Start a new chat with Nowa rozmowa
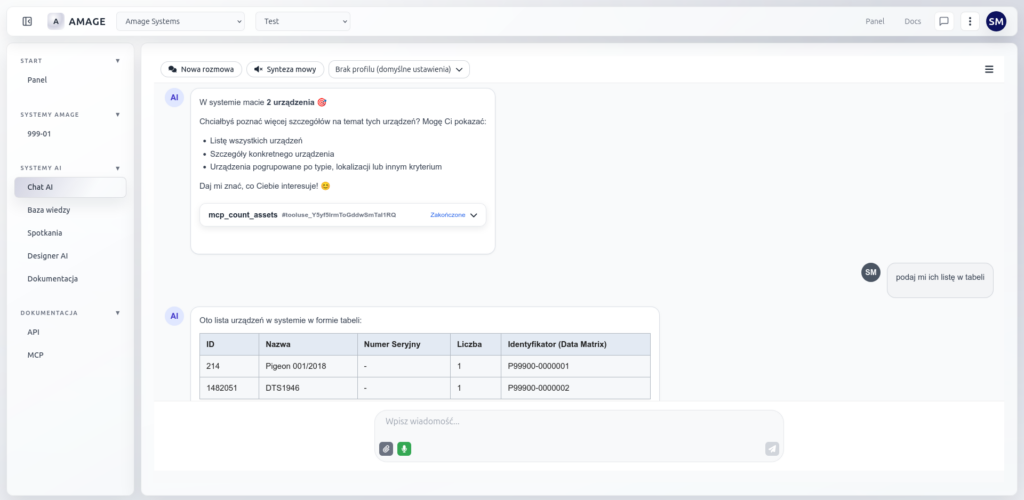The image size is (1024, 500). click(201, 69)
